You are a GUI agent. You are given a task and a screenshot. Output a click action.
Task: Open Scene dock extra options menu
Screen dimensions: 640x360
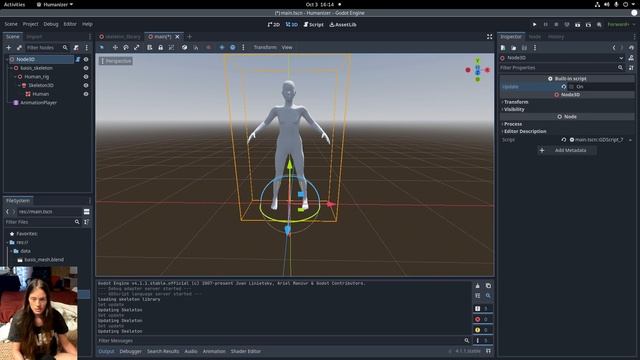87,48
